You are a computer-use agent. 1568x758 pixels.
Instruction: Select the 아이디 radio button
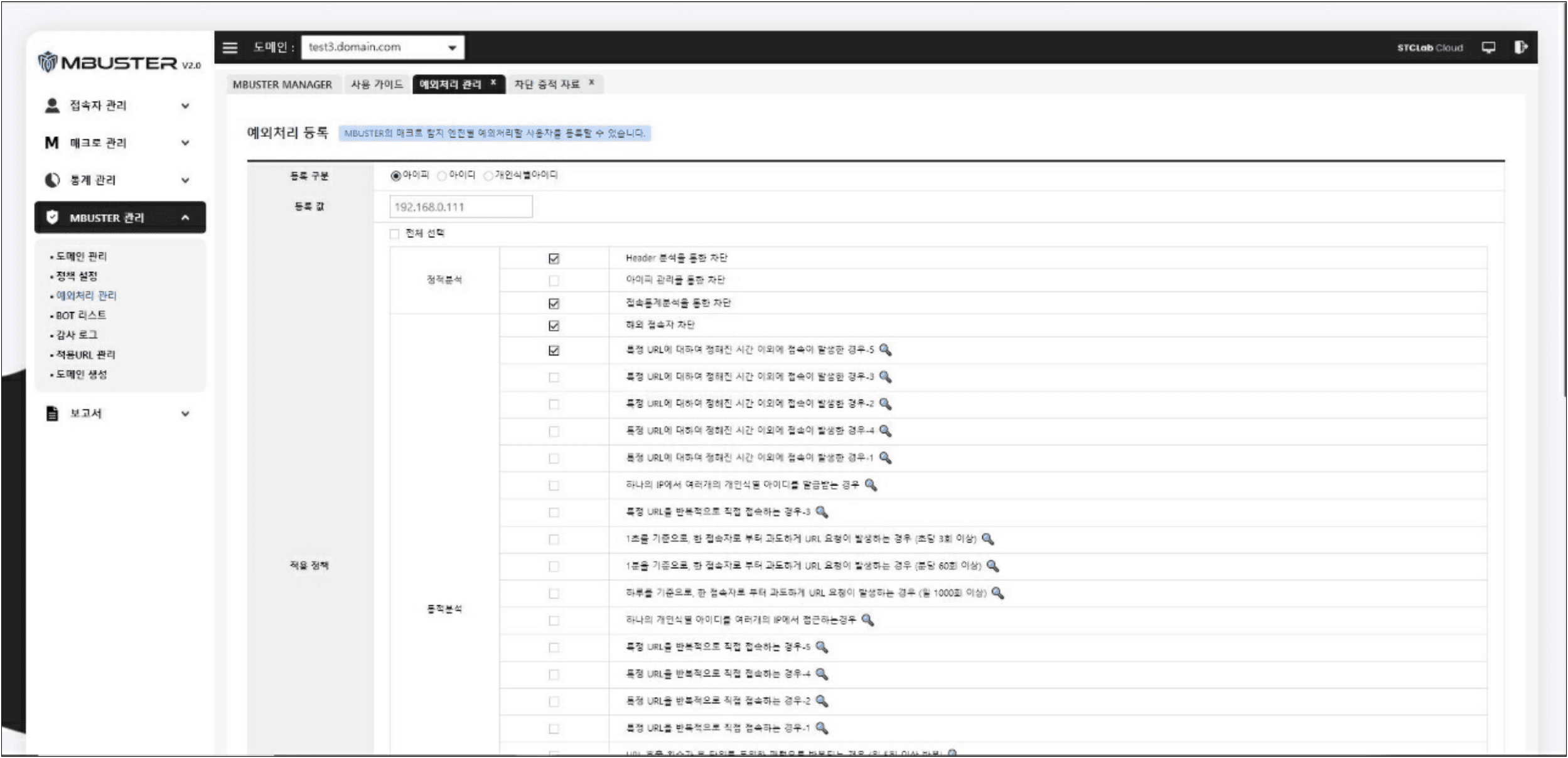[442, 176]
